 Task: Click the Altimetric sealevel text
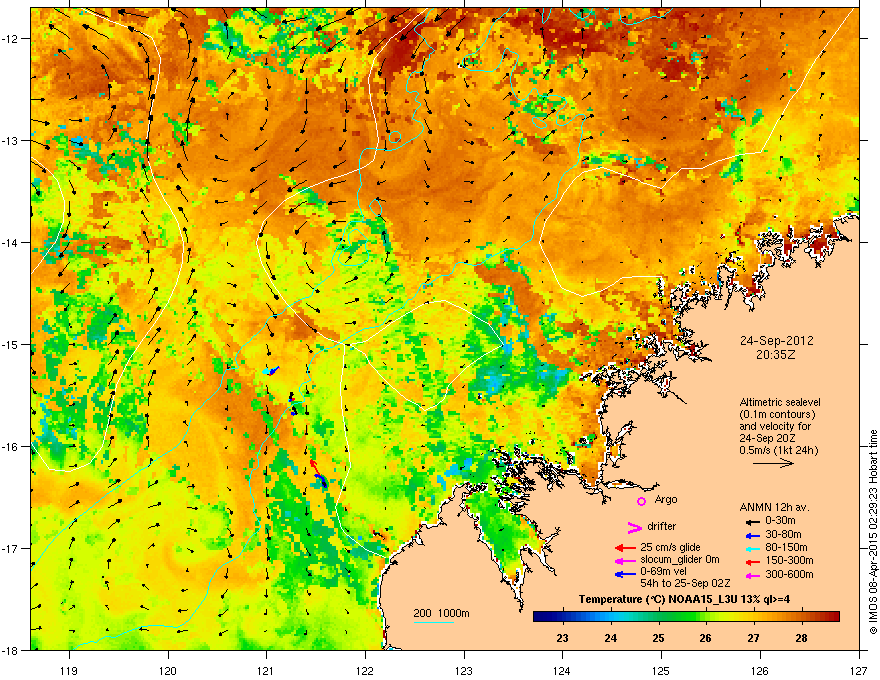[780, 402]
